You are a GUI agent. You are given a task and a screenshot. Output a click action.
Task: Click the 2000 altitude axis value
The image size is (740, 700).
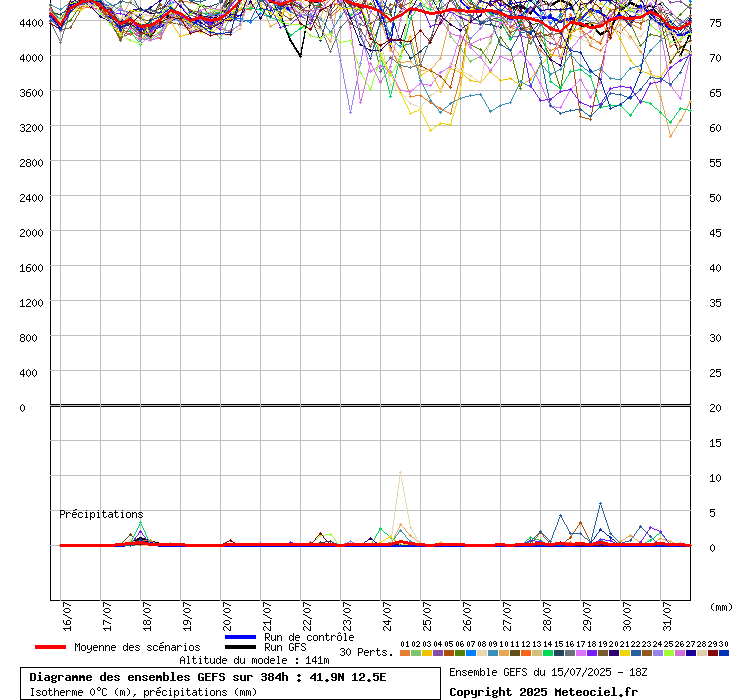tap(31, 233)
